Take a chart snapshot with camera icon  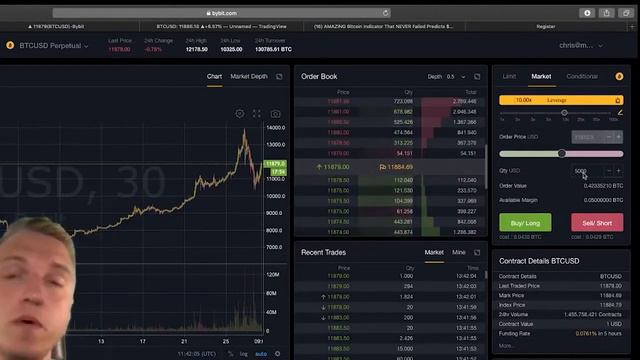click(x=276, y=114)
